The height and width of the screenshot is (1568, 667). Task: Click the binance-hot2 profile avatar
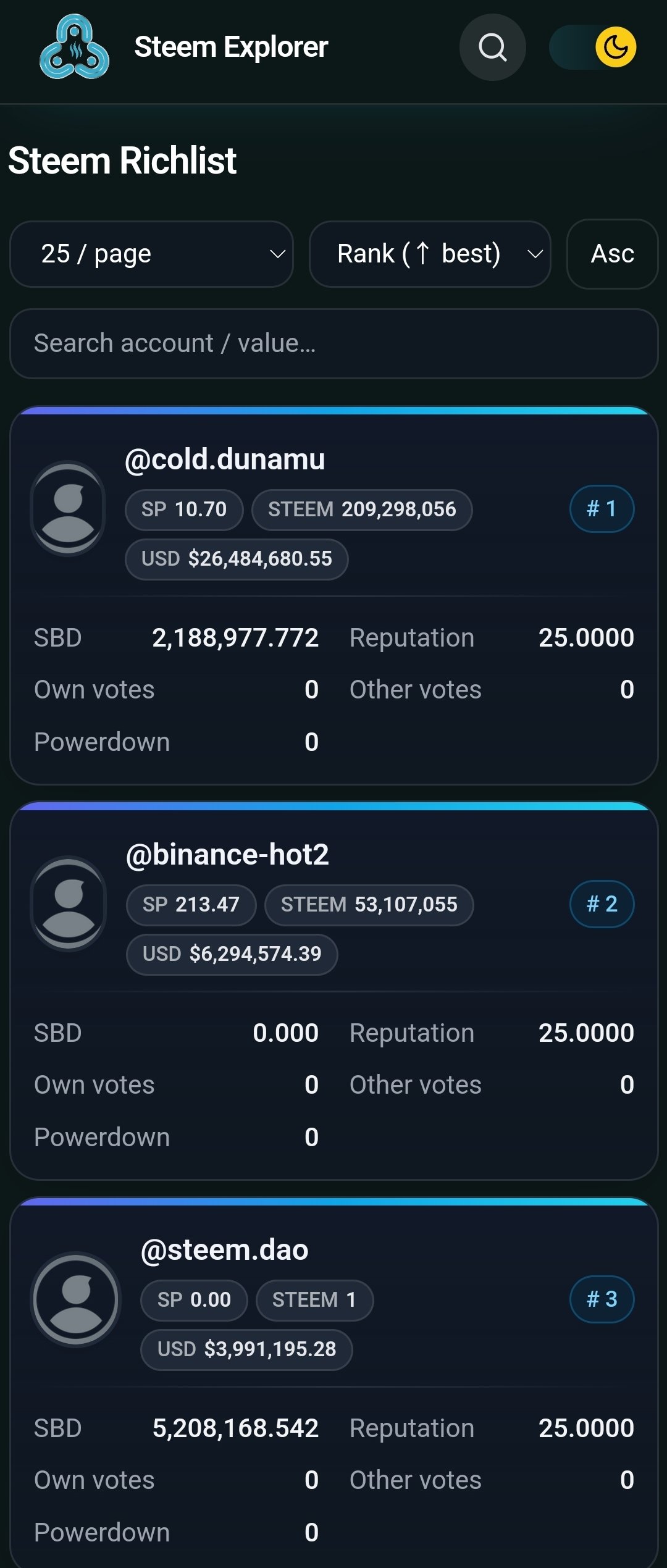(68, 903)
